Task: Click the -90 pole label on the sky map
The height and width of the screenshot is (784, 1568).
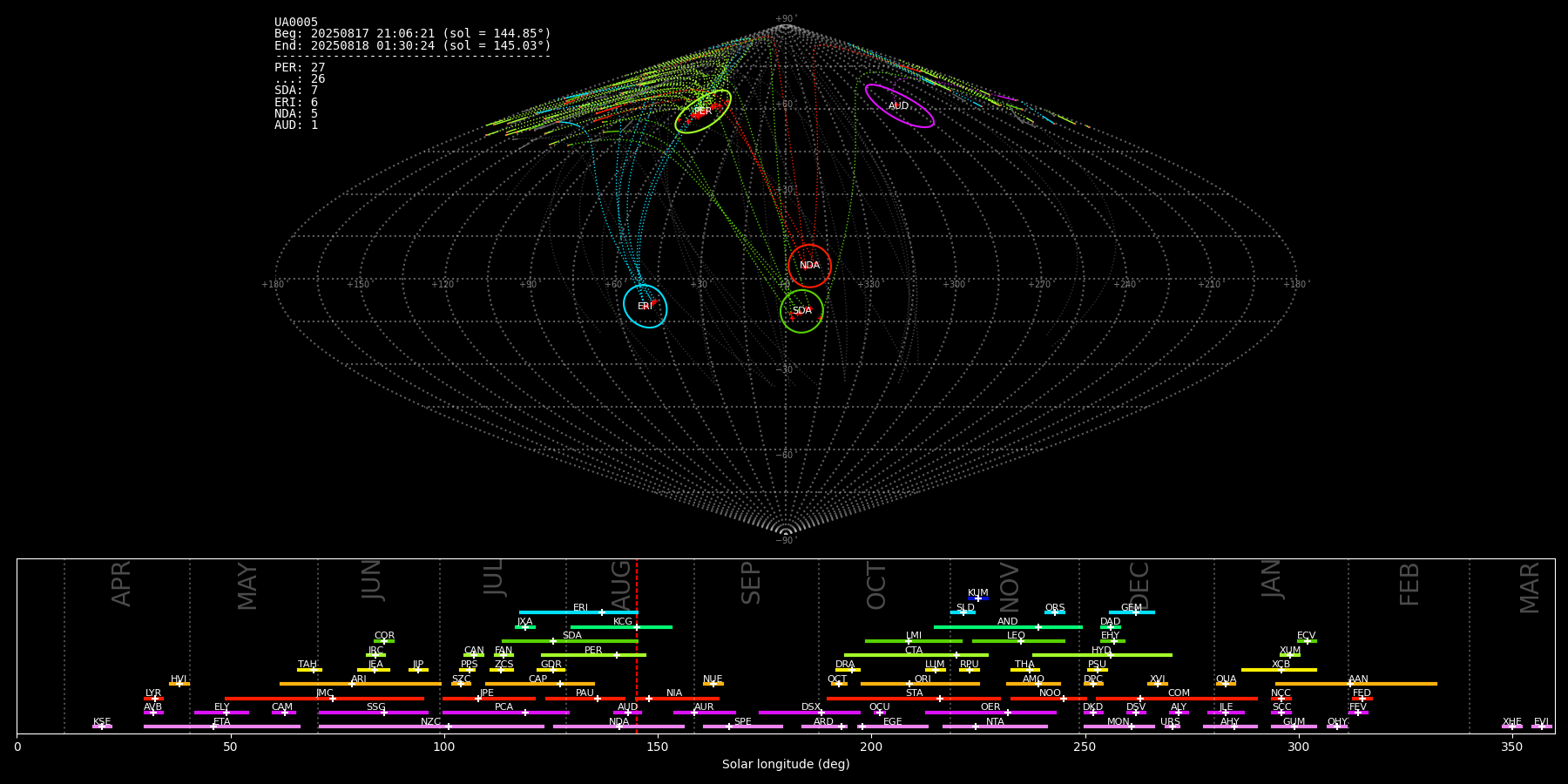Action: click(785, 541)
